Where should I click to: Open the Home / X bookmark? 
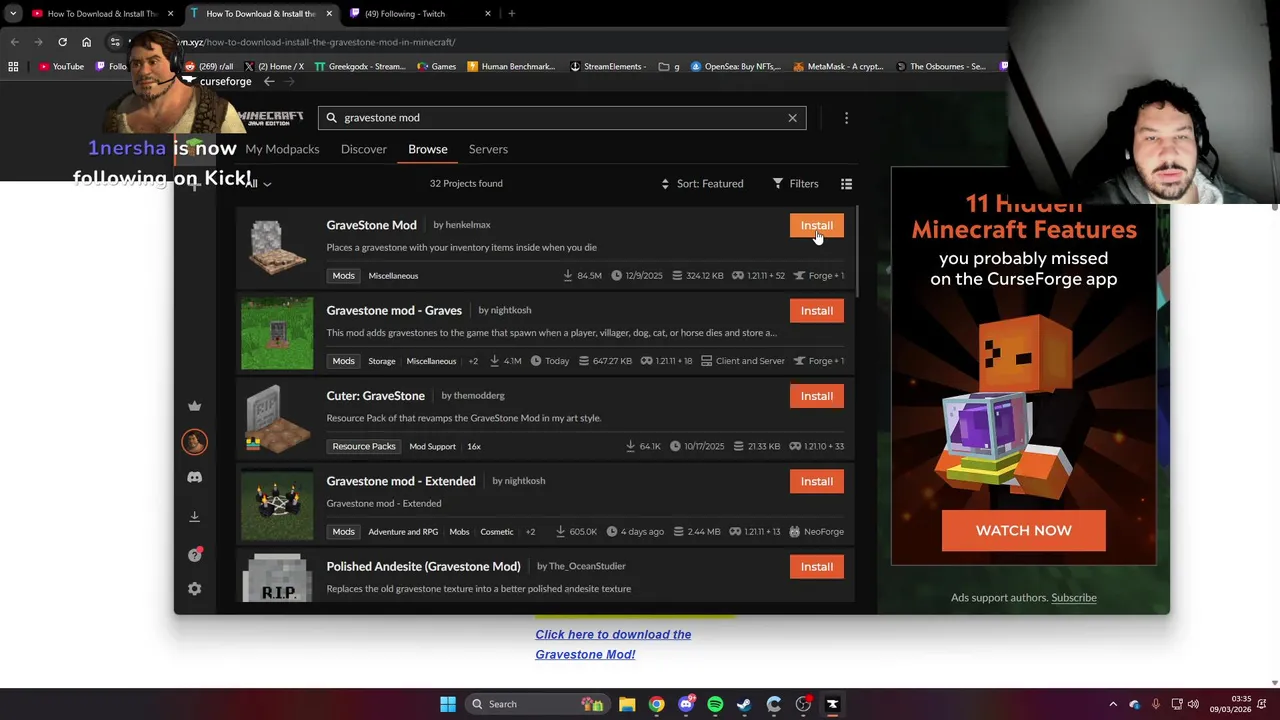click(274, 67)
